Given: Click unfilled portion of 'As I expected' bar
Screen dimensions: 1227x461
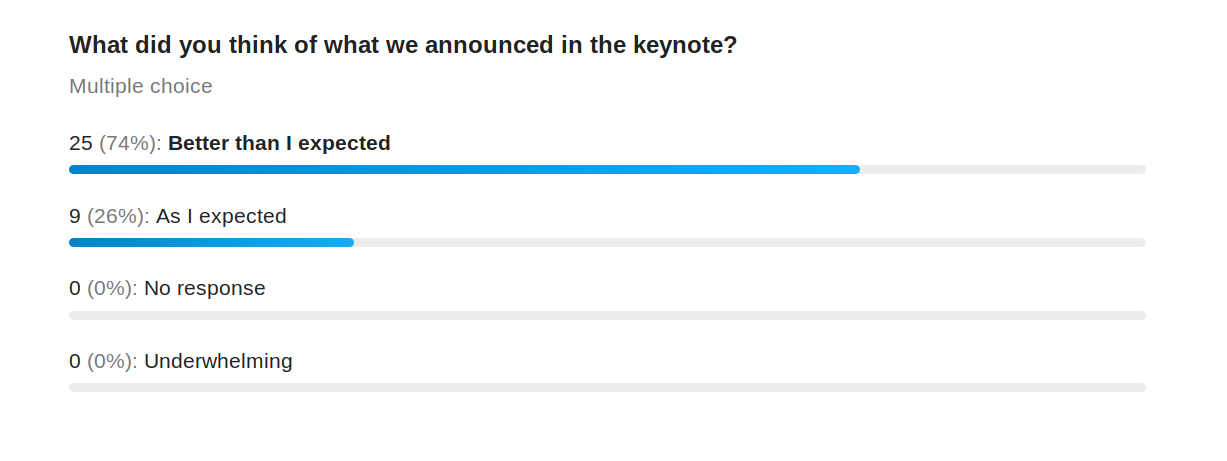Looking at the screenshot, I should tap(750, 243).
